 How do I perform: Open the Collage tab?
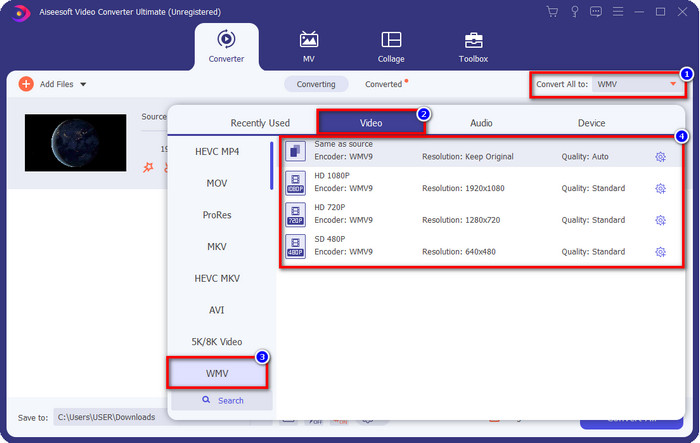391,47
